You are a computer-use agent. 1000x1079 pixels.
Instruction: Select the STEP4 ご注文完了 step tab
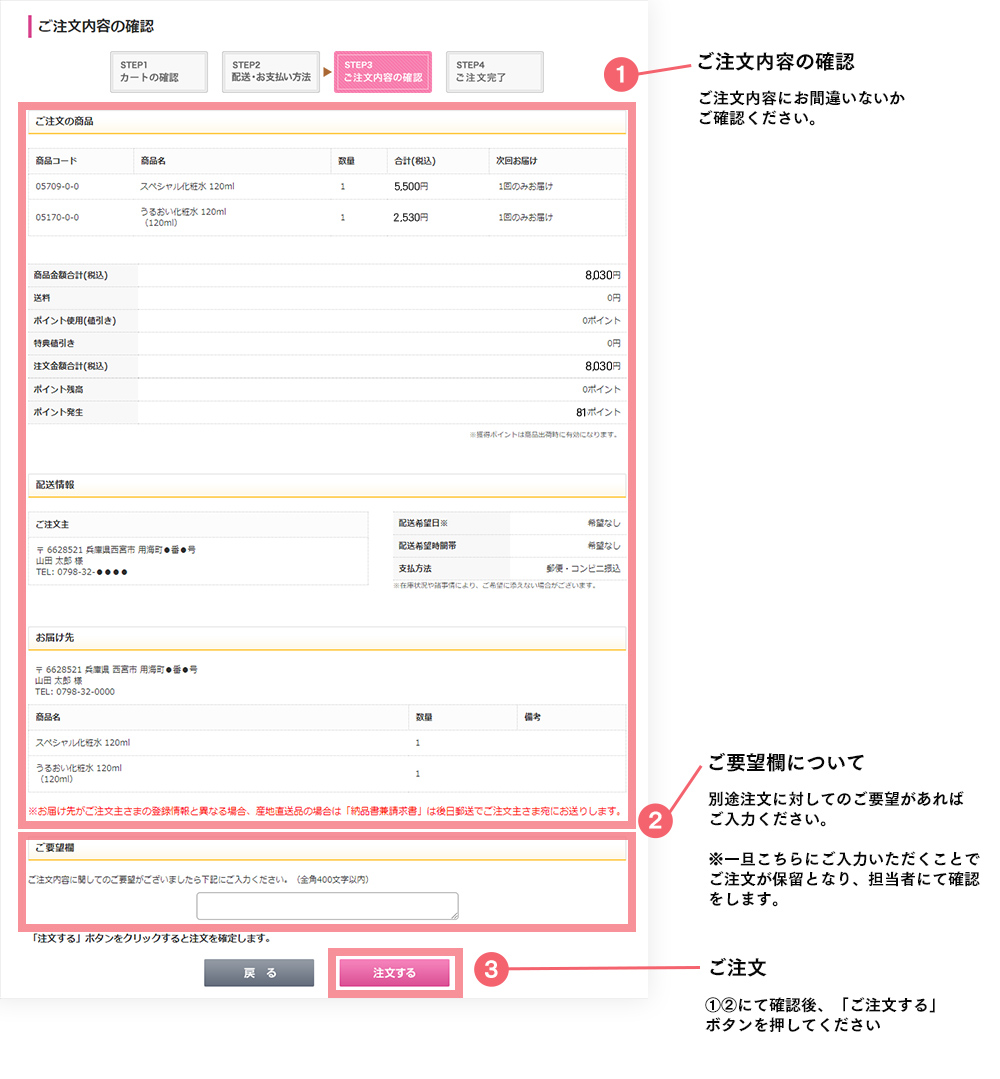[494, 72]
